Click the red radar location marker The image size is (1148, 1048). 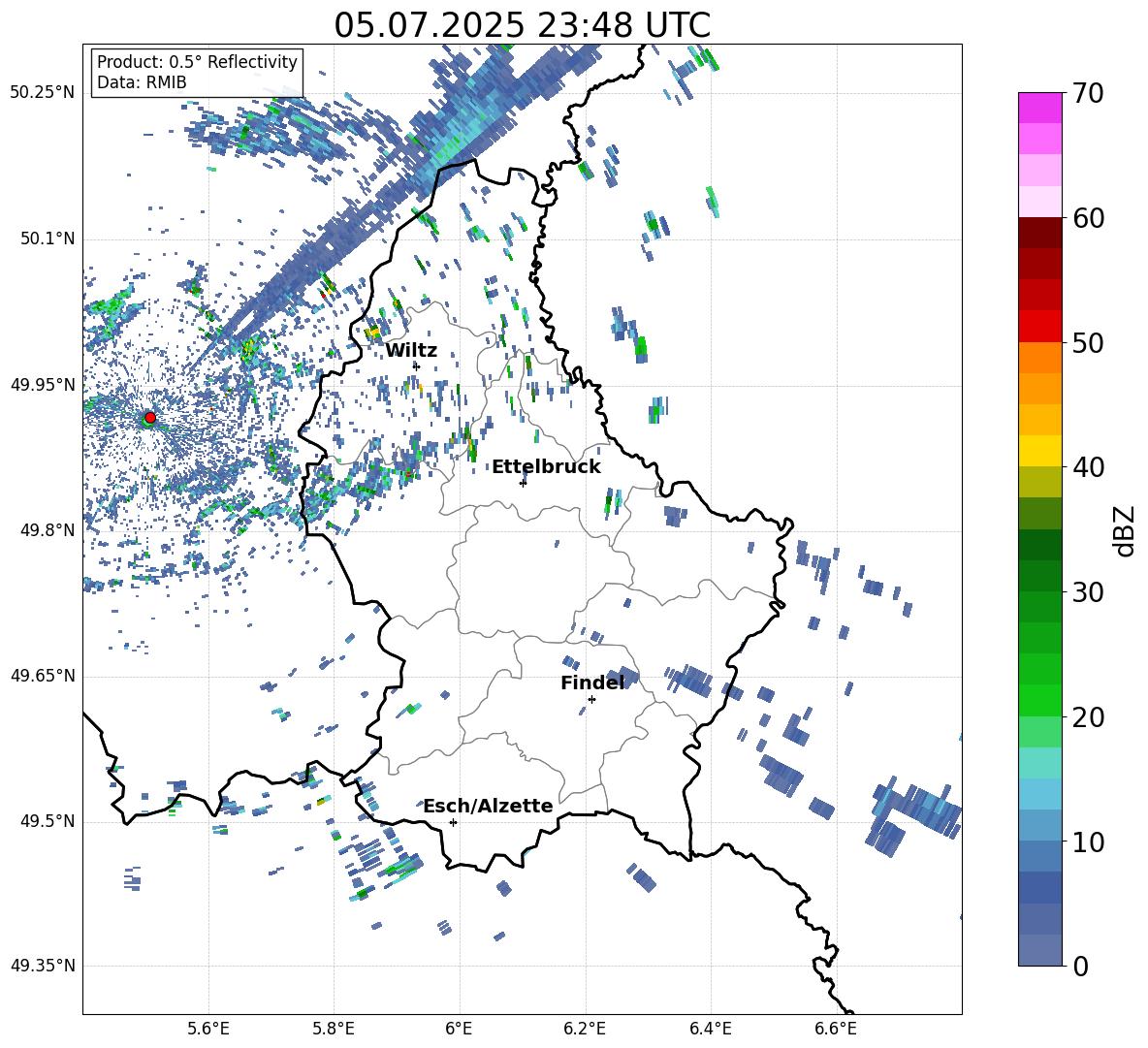click(x=150, y=417)
